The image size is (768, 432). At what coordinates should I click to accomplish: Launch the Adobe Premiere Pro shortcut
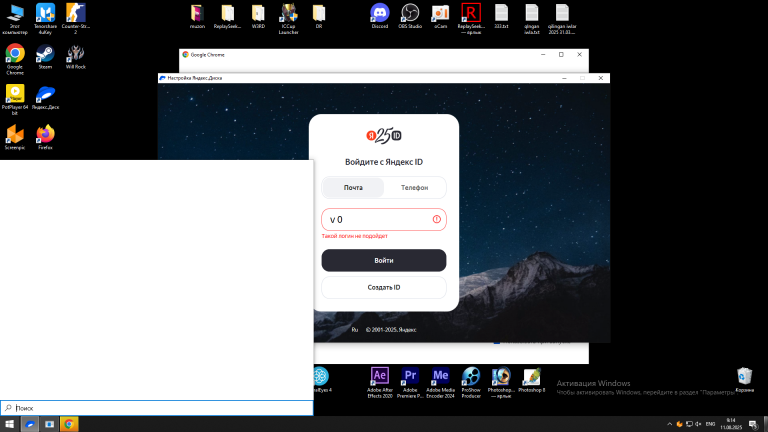click(410, 383)
